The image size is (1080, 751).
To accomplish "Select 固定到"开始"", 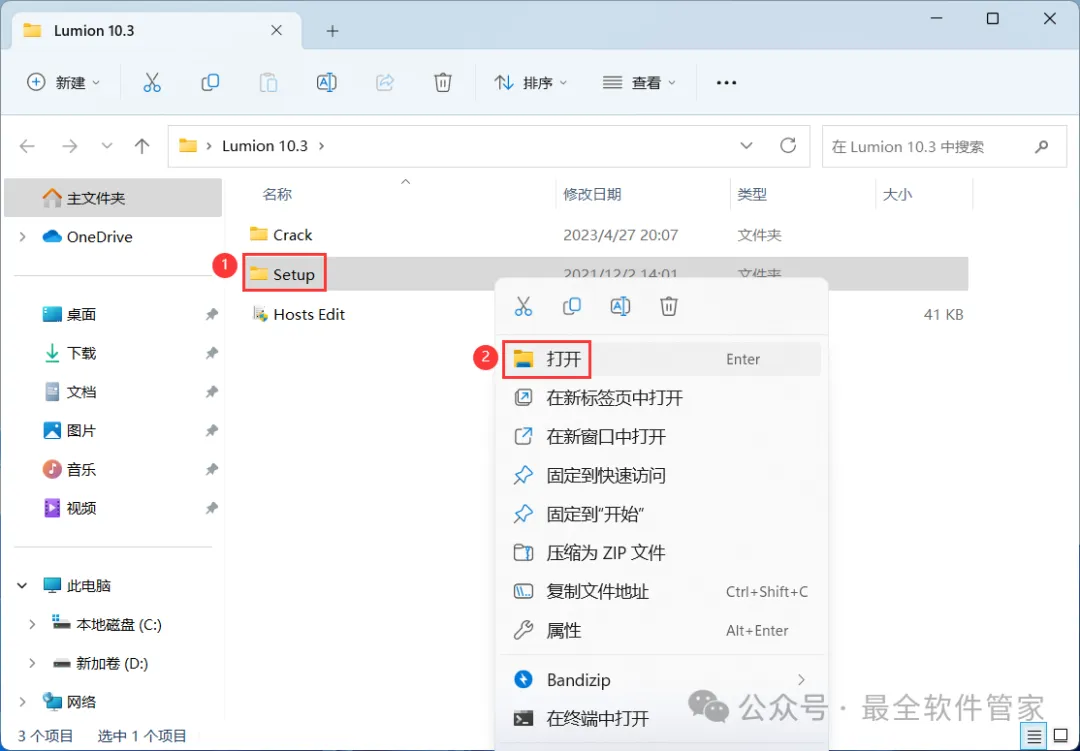I will pyautogui.click(x=661, y=514).
